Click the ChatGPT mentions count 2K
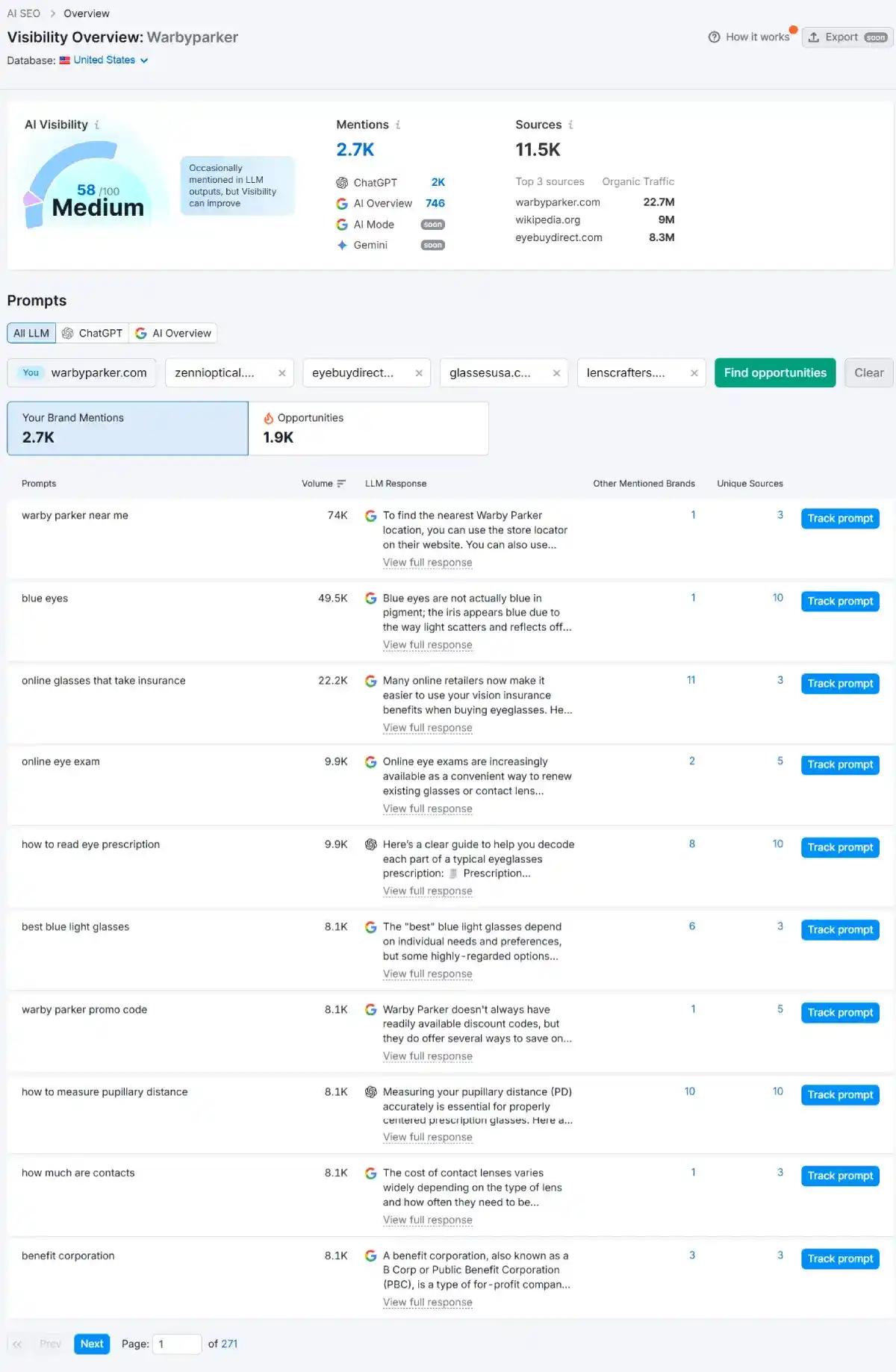896x1372 pixels. point(438,183)
